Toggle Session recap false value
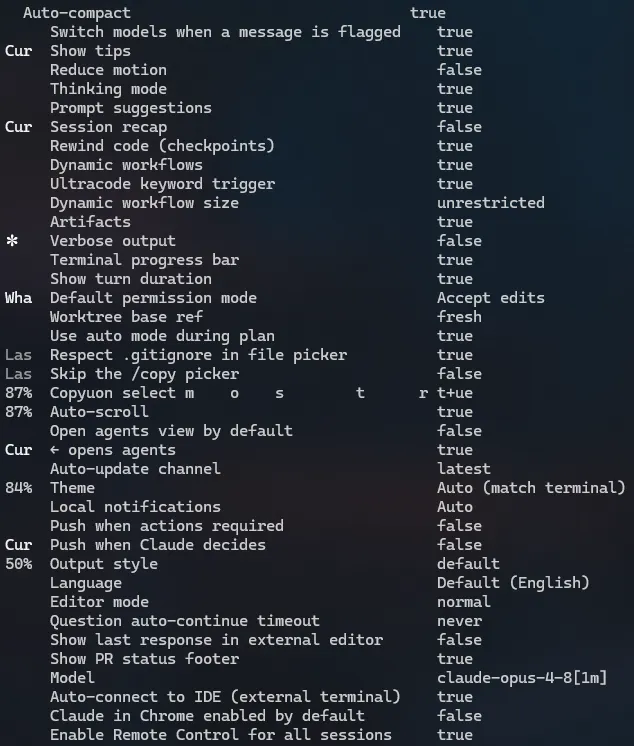The height and width of the screenshot is (746, 634). tap(459, 127)
